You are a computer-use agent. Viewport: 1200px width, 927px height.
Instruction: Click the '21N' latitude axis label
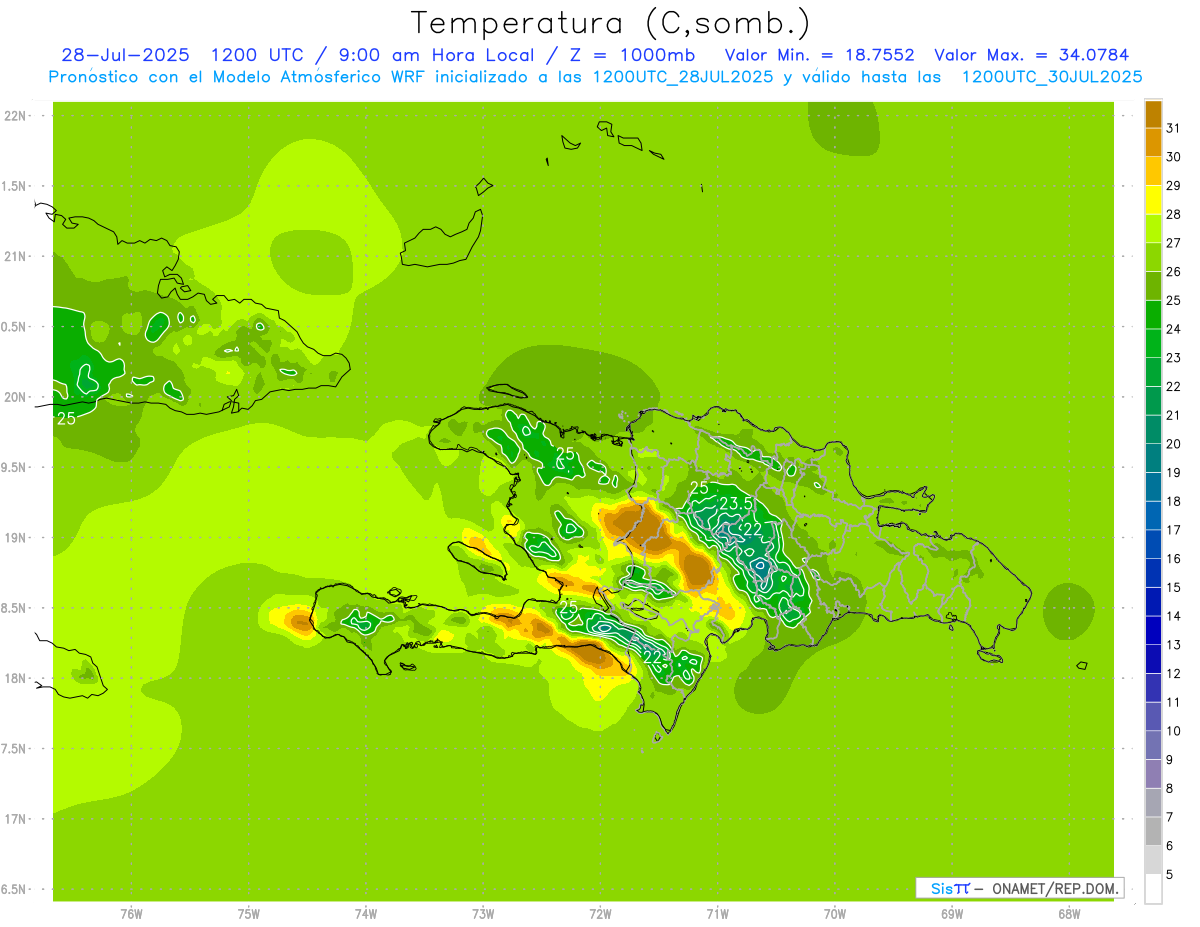15,257
